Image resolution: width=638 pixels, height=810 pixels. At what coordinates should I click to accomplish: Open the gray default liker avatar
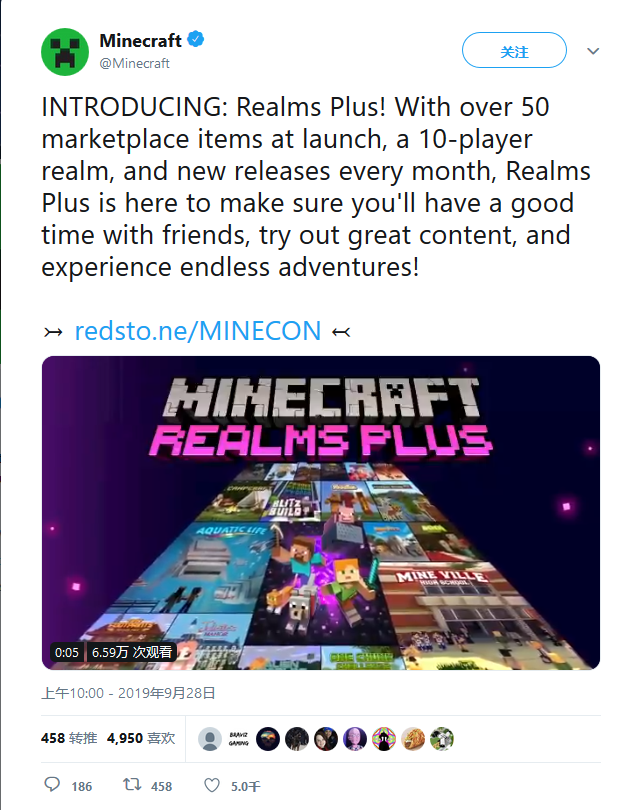[x=210, y=739]
